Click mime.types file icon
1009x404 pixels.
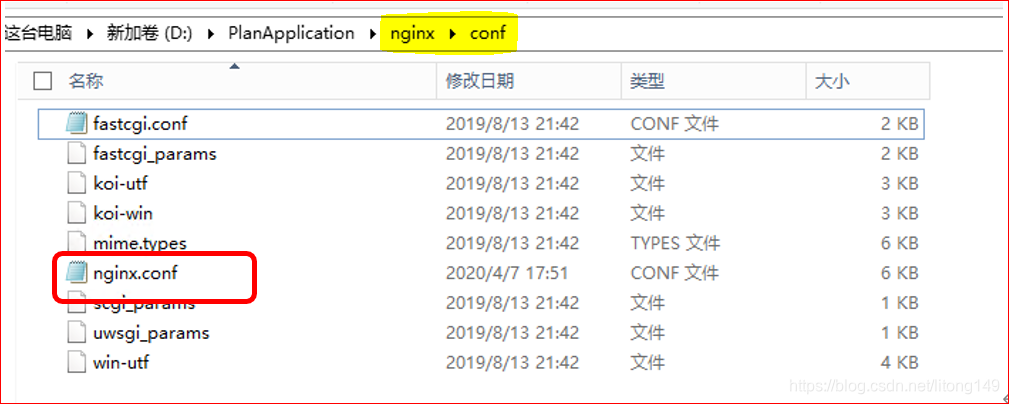[77, 243]
